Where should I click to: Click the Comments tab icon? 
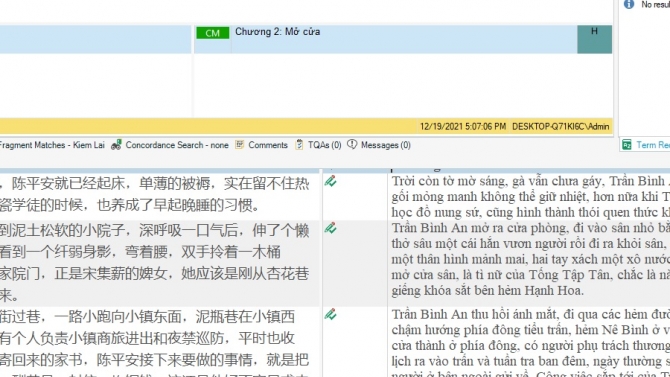point(240,144)
